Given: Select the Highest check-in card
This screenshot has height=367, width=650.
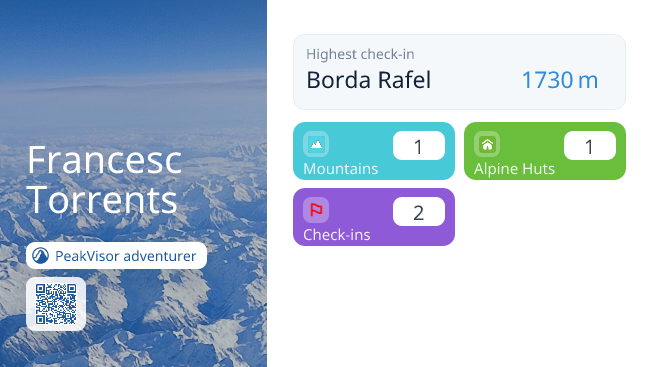Looking at the screenshot, I should (x=459, y=72).
